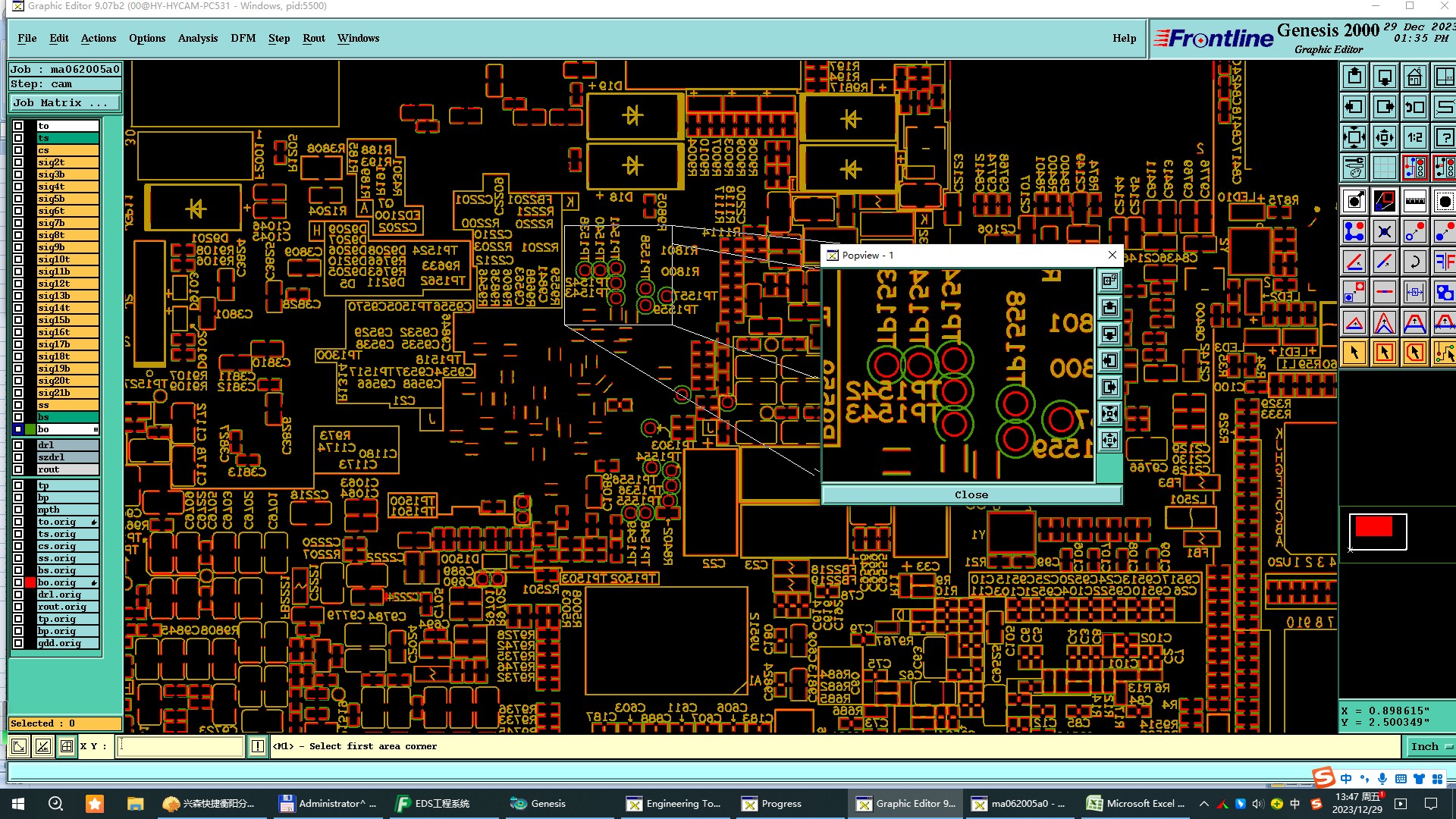Screen dimensions: 1456x819
Task: Open the Analysis menu
Action: coord(197,38)
